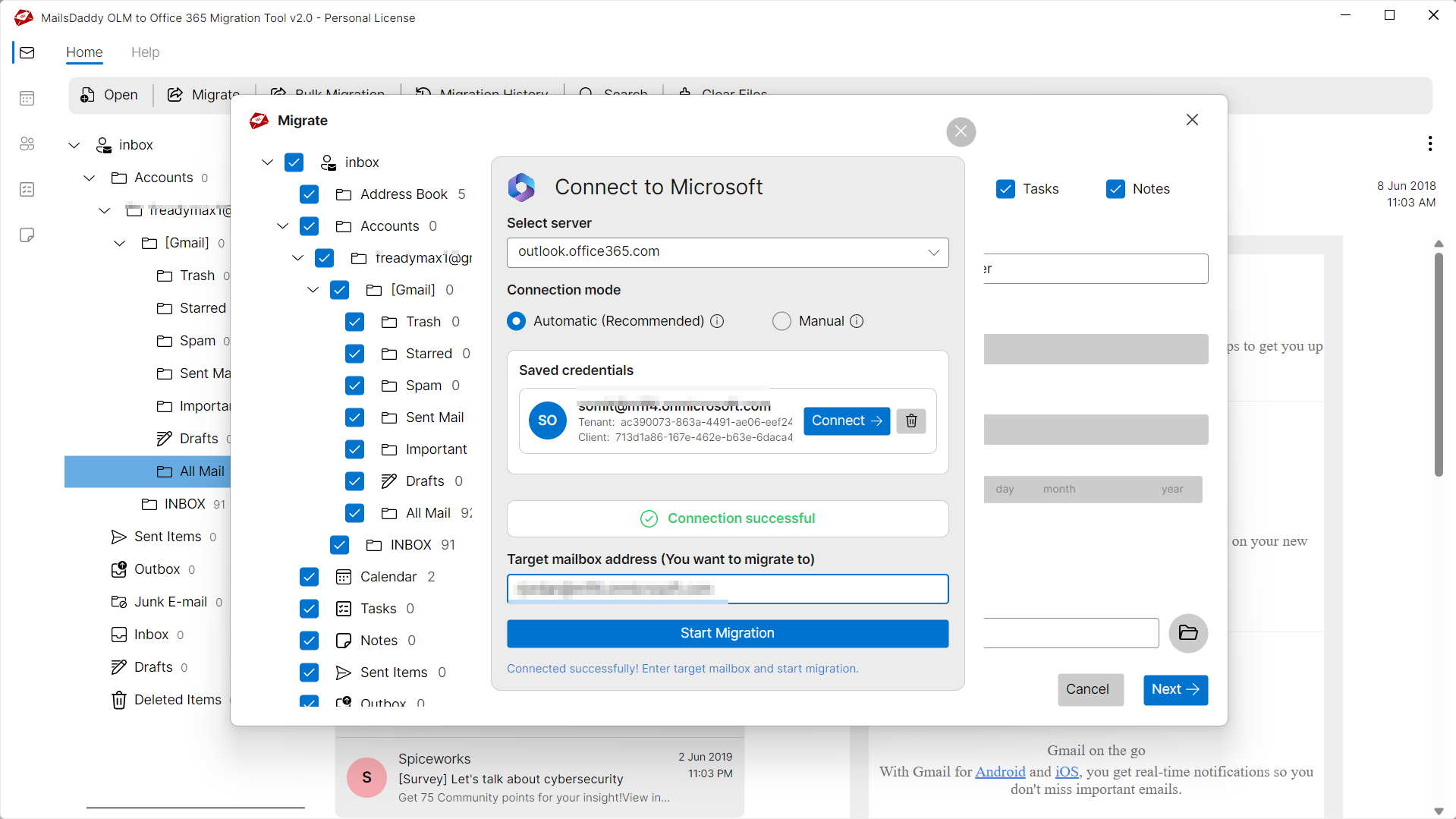Viewport: 1456px width, 819px height.
Task: Click the Next button
Action: [1175, 689]
